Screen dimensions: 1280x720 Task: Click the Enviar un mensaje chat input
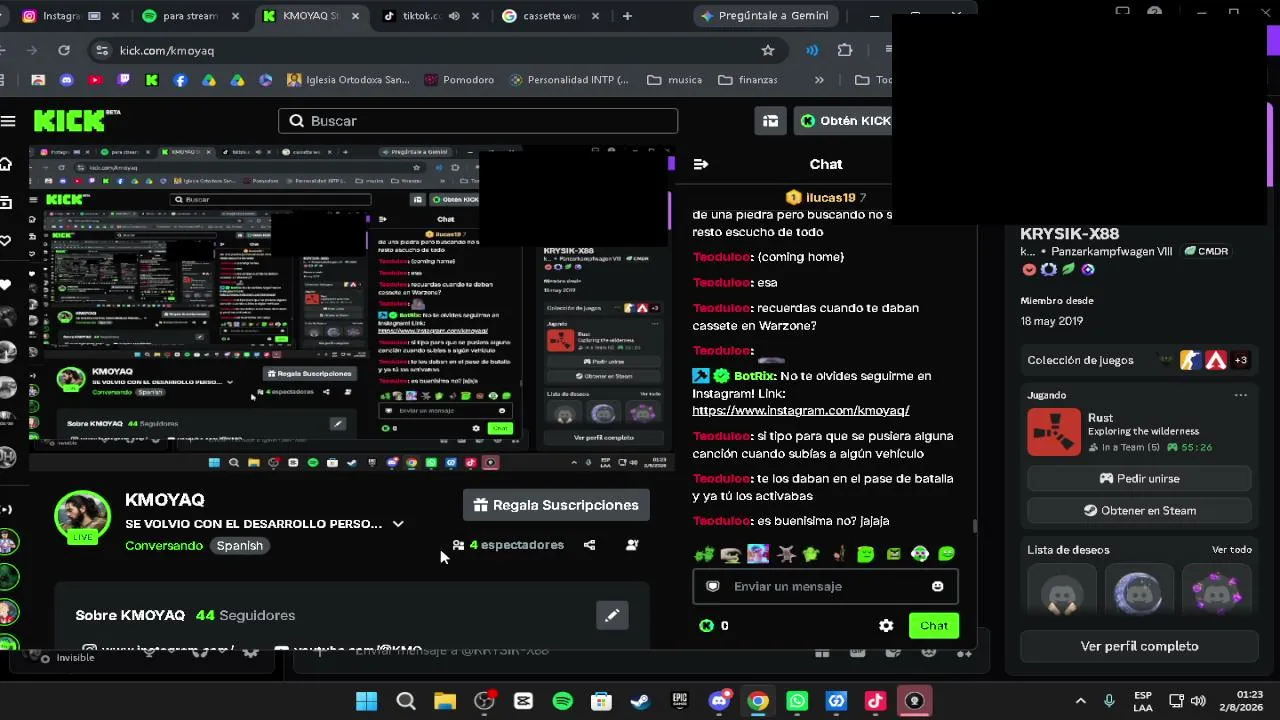click(825, 586)
